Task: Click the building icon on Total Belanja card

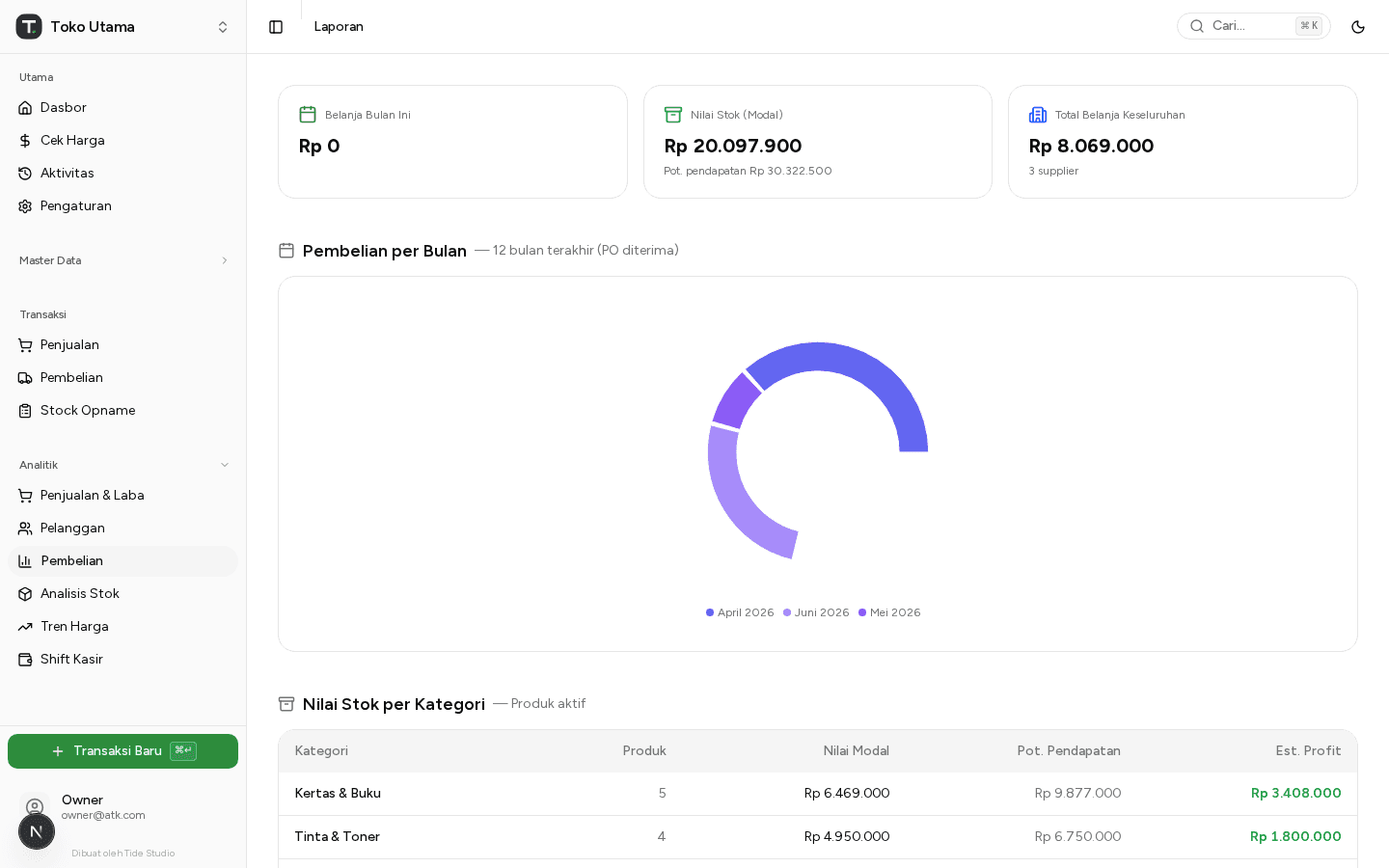Action: click(x=1038, y=115)
